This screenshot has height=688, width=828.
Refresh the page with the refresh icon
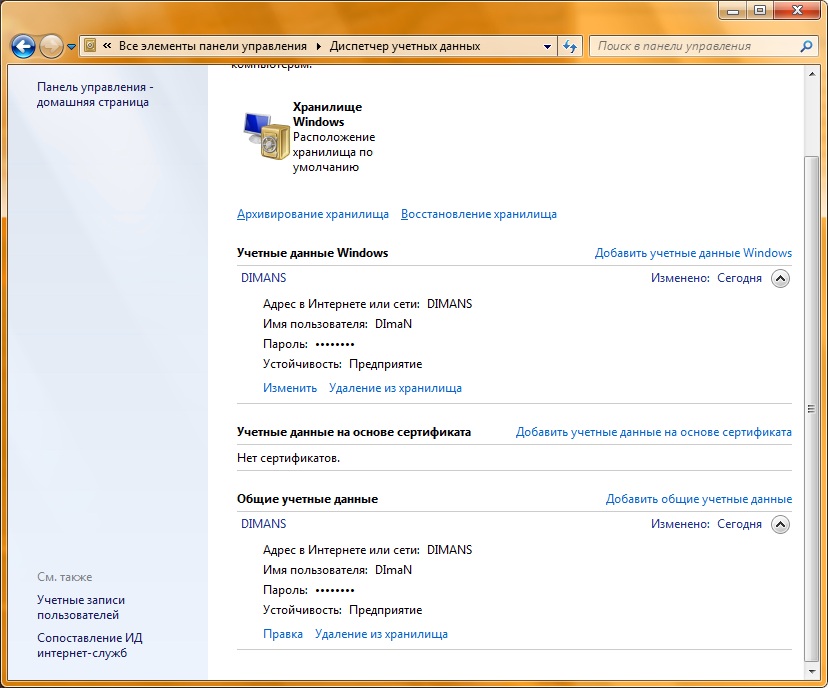point(570,46)
